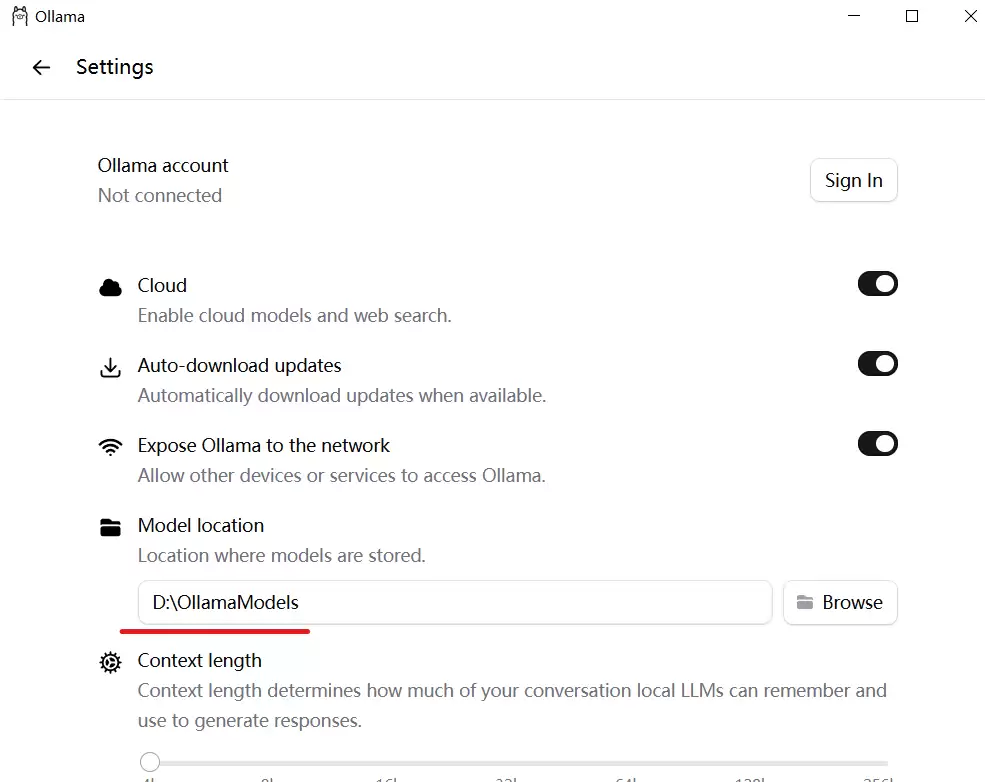985x782 pixels.
Task: Click the Context length gear icon
Action: click(x=110, y=662)
